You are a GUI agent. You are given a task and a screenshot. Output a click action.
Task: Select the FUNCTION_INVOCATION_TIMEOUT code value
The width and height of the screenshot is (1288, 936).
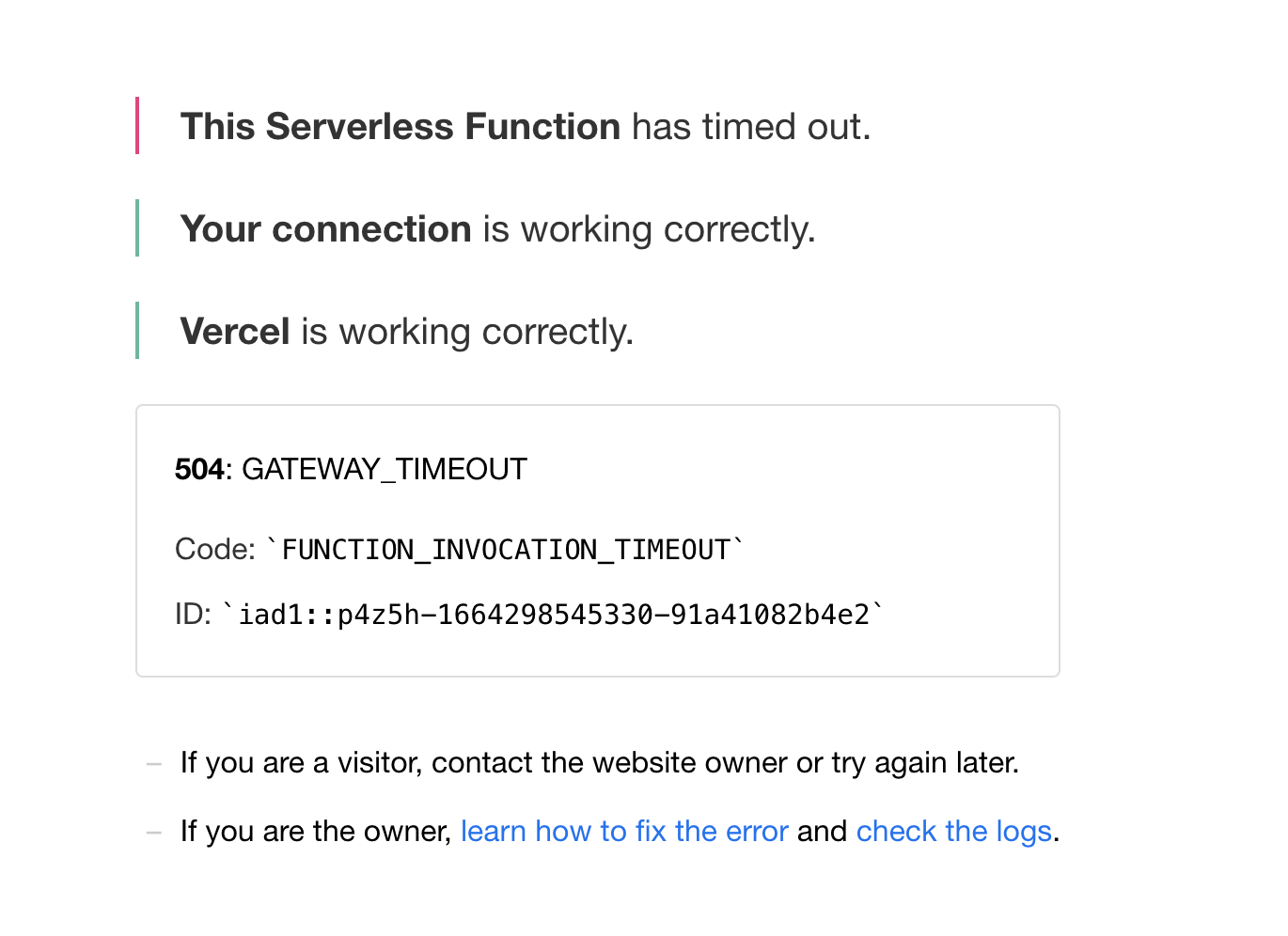tap(508, 549)
